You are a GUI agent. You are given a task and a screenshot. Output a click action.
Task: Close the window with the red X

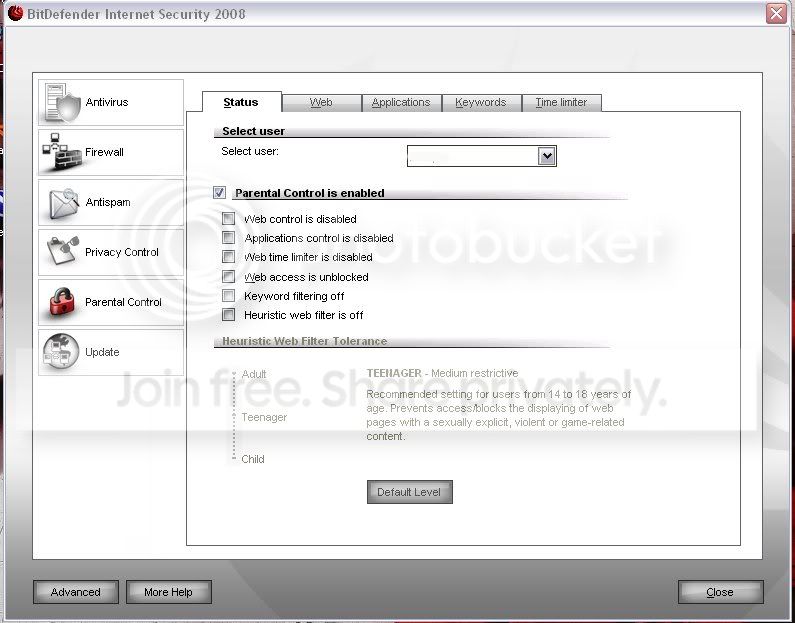[776, 14]
